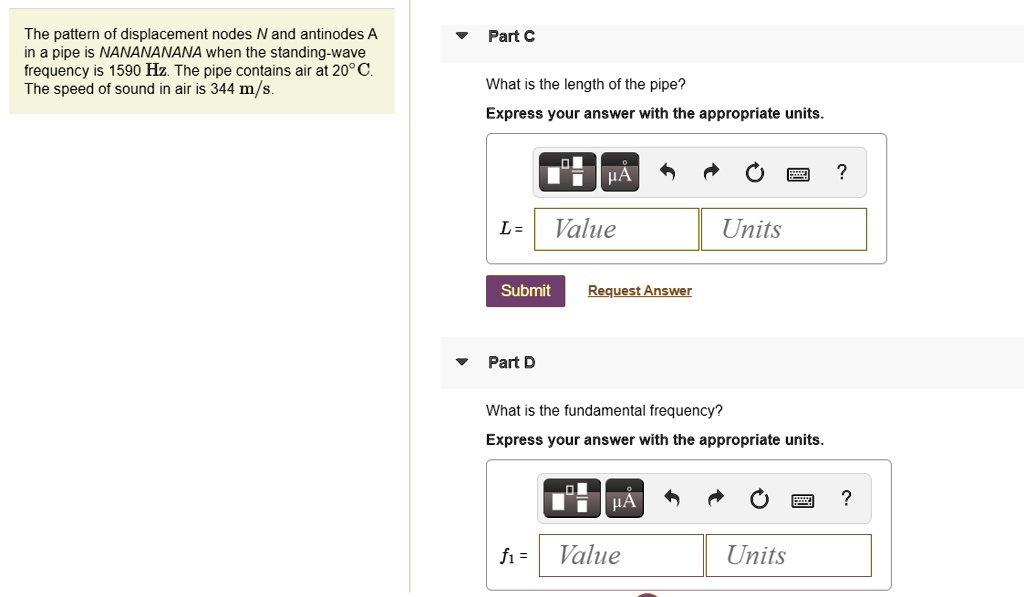Click the Units field for fundamental frequency f1
Viewport: 1024px width, 597px height.
click(788, 555)
